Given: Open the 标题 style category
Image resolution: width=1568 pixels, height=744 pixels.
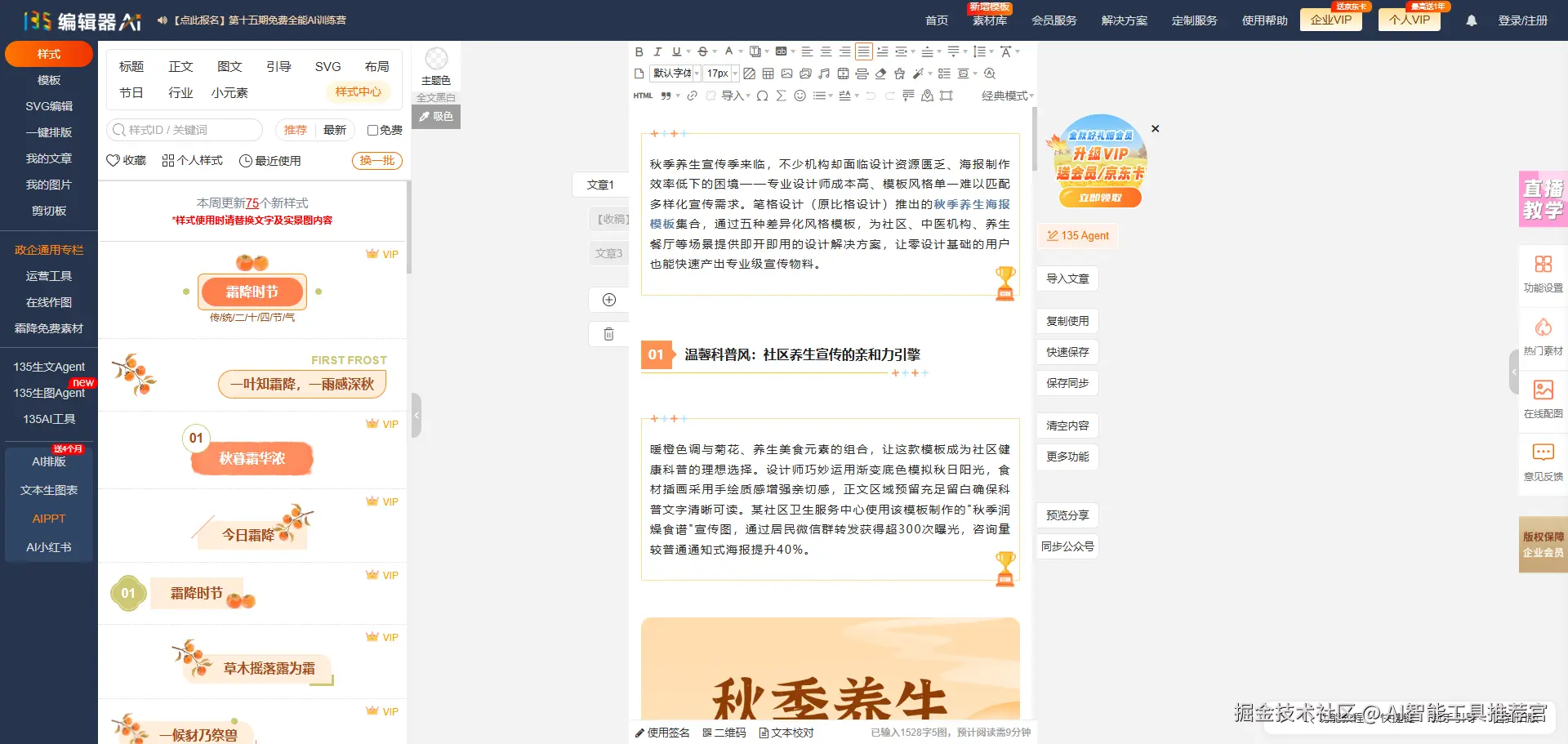Looking at the screenshot, I should 131,66.
